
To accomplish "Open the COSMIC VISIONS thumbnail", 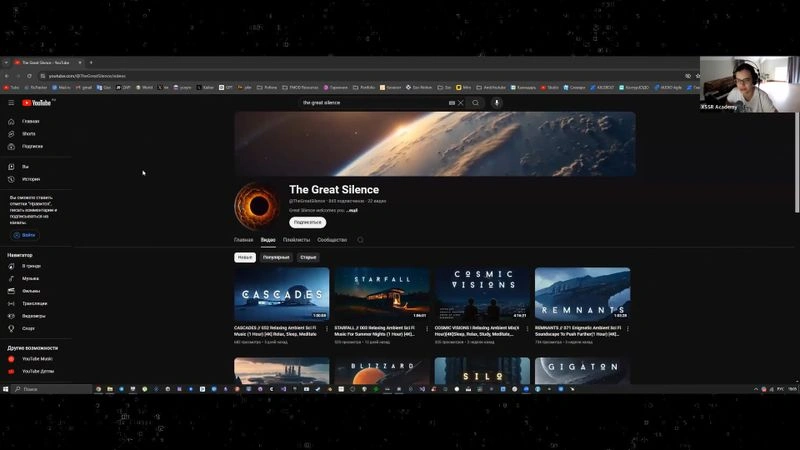I will click(482, 294).
